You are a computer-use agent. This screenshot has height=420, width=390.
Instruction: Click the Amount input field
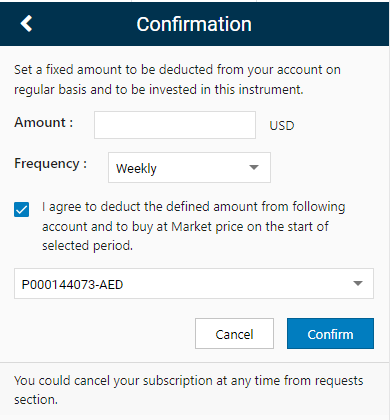[x=175, y=125]
